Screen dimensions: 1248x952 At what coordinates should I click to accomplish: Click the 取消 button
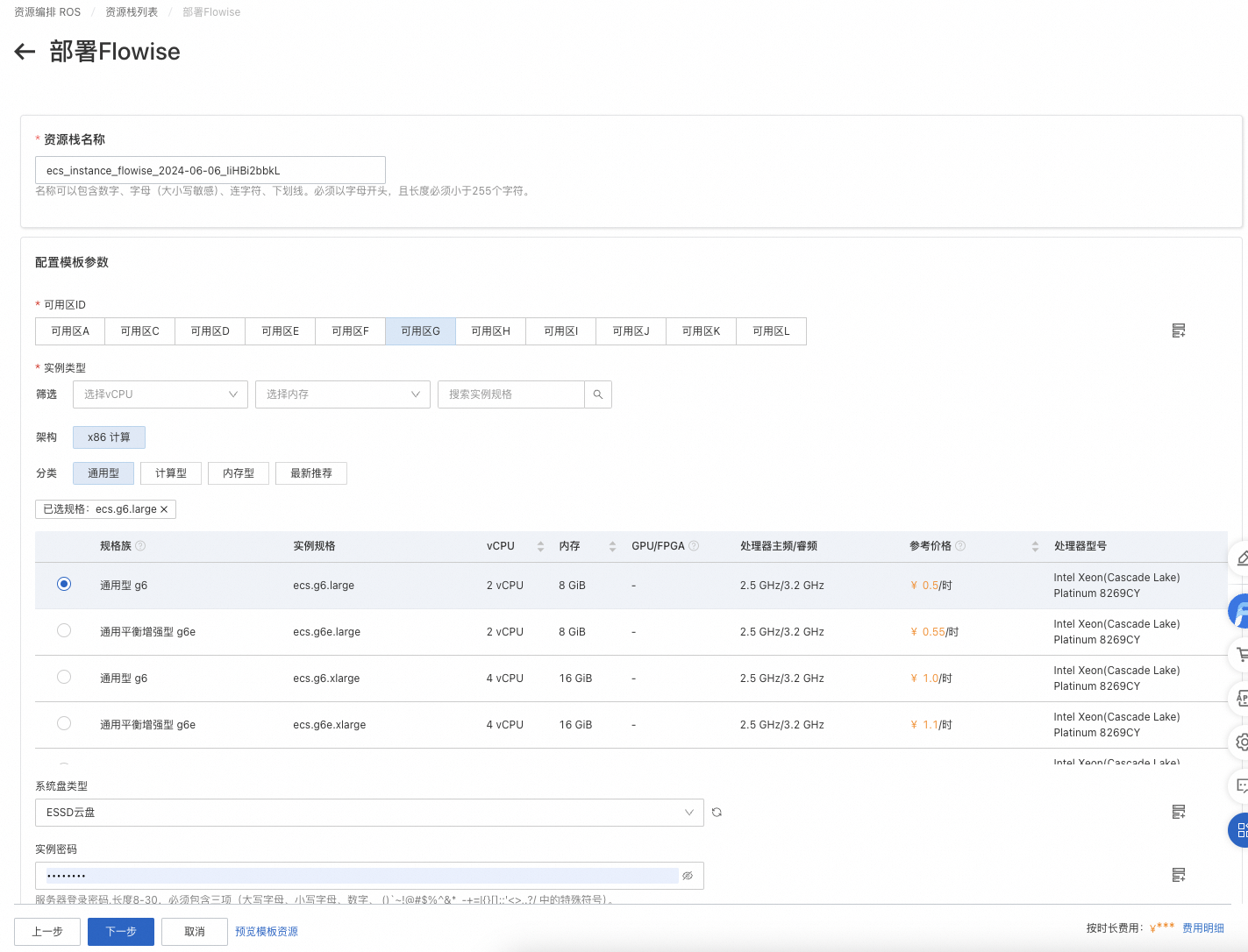[195, 932]
